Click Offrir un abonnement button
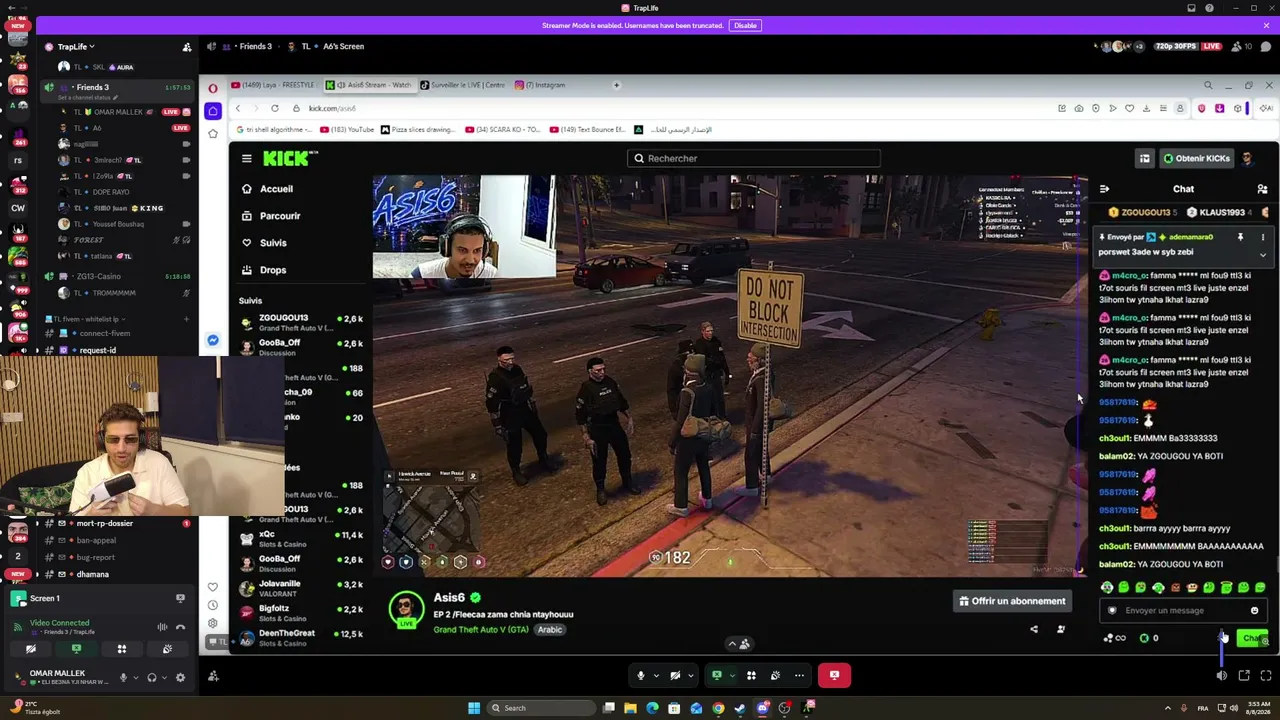The image size is (1280, 720). click(1012, 601)
